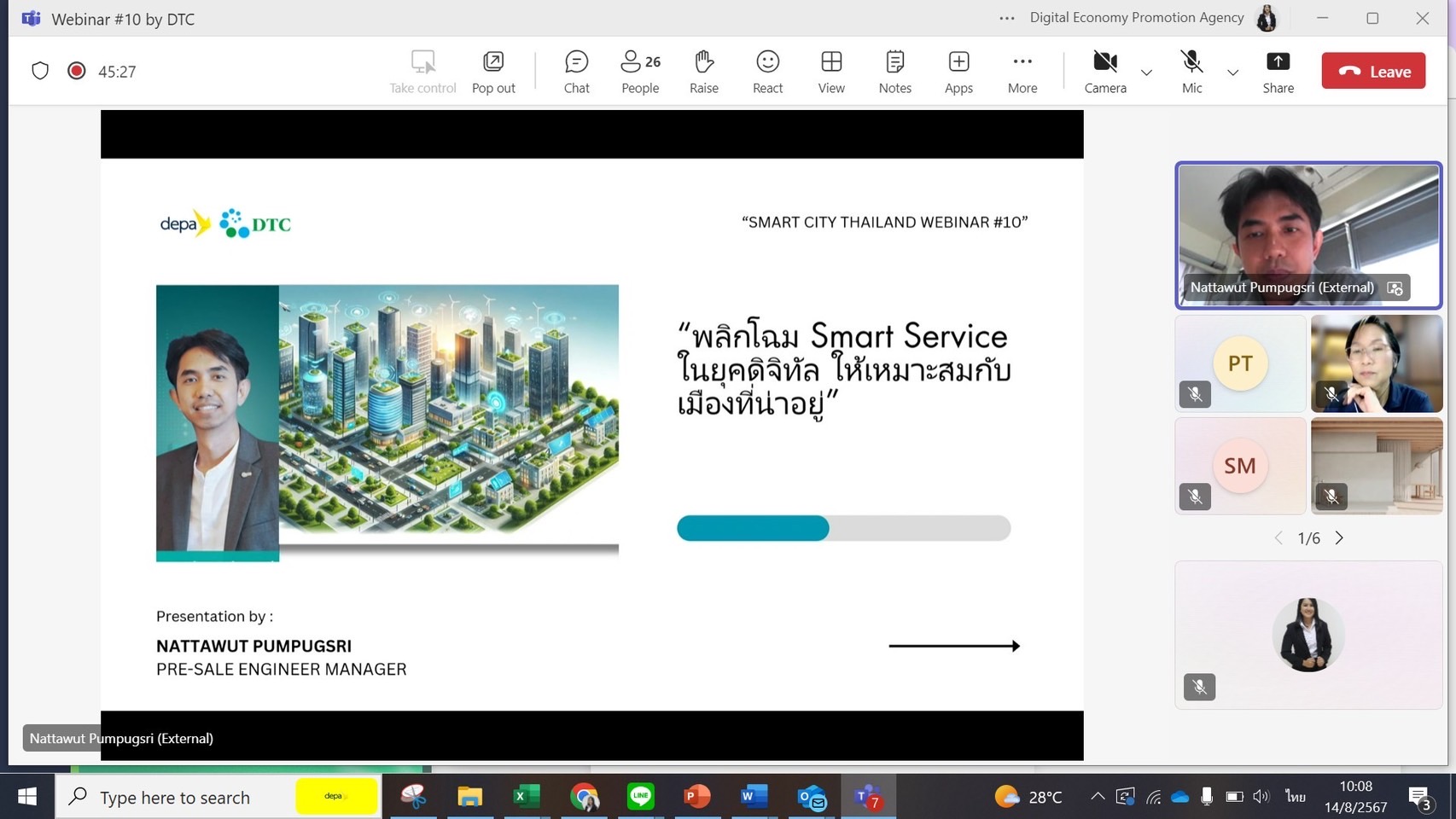Change layout with the View button
Screen dimensions: 1456x819
tap(831, 72)
